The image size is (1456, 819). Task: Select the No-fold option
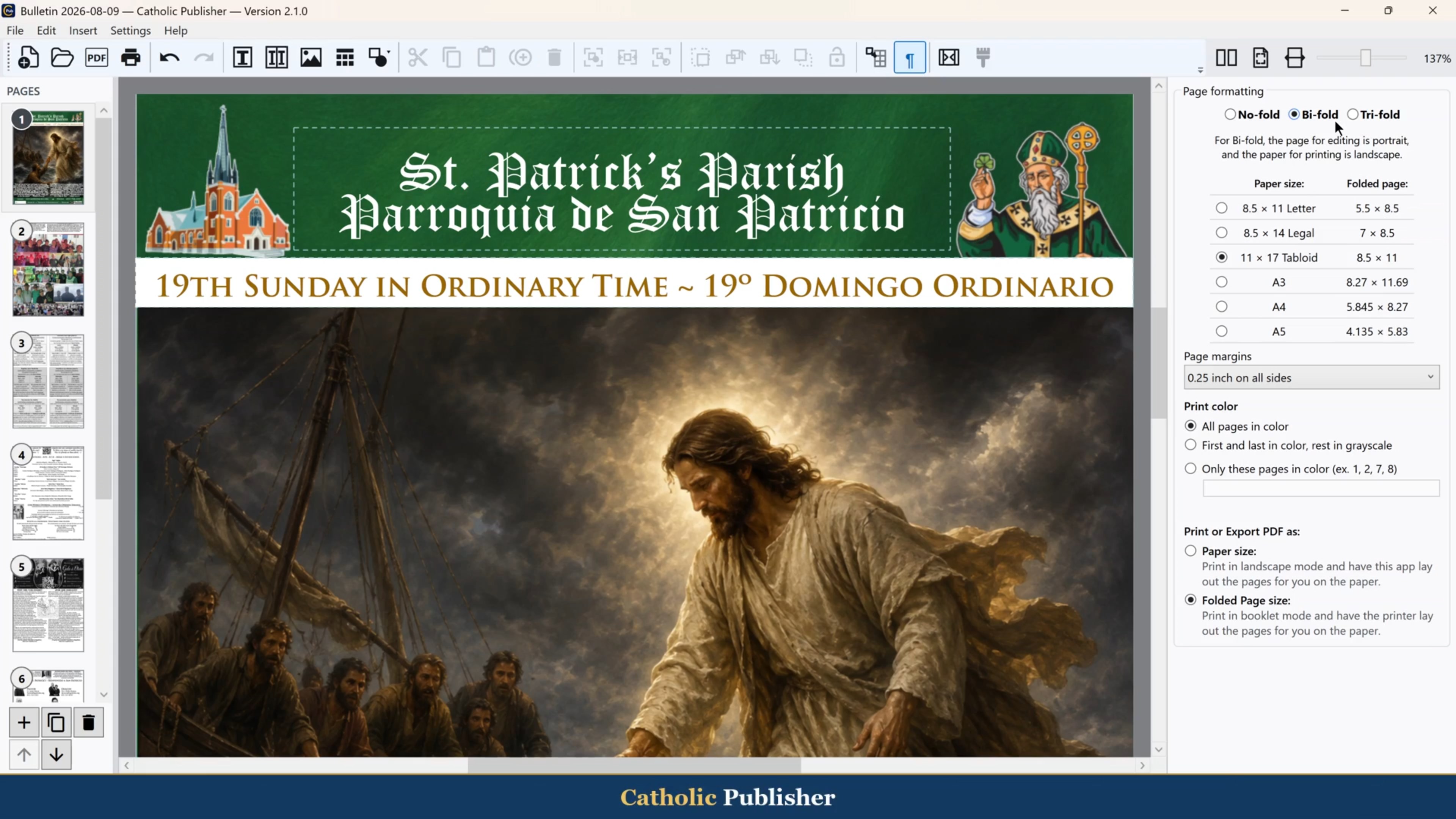[x=1252, y=115]
